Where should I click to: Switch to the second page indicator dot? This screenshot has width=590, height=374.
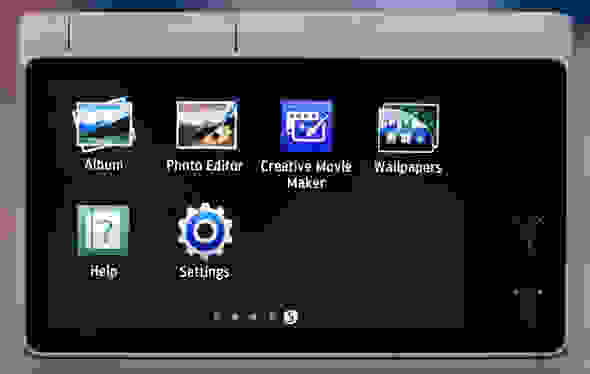point(235,316)
